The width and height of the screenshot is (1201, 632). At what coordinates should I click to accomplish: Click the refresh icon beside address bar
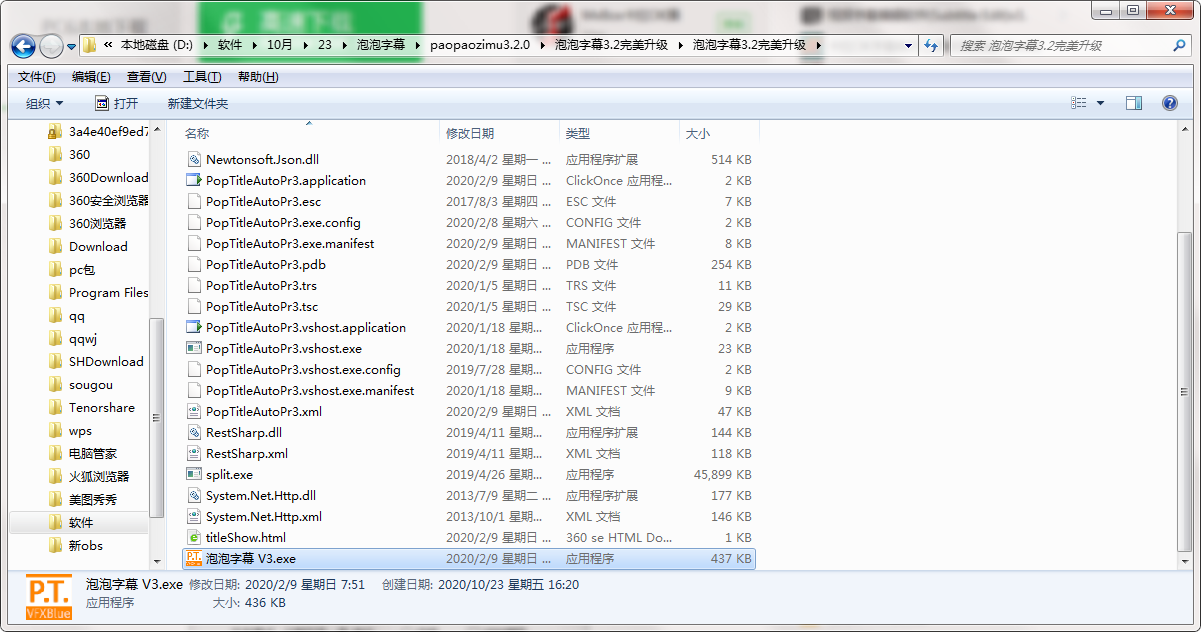(x=932, y=46)
